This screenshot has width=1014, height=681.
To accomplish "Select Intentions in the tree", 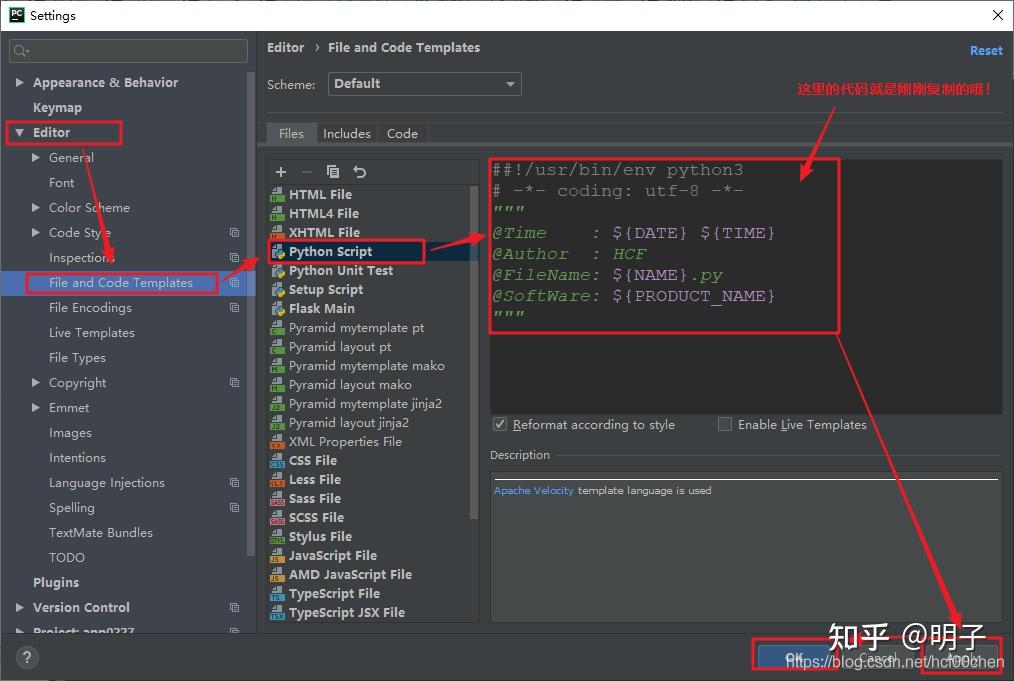I will [x=77, y=457].
